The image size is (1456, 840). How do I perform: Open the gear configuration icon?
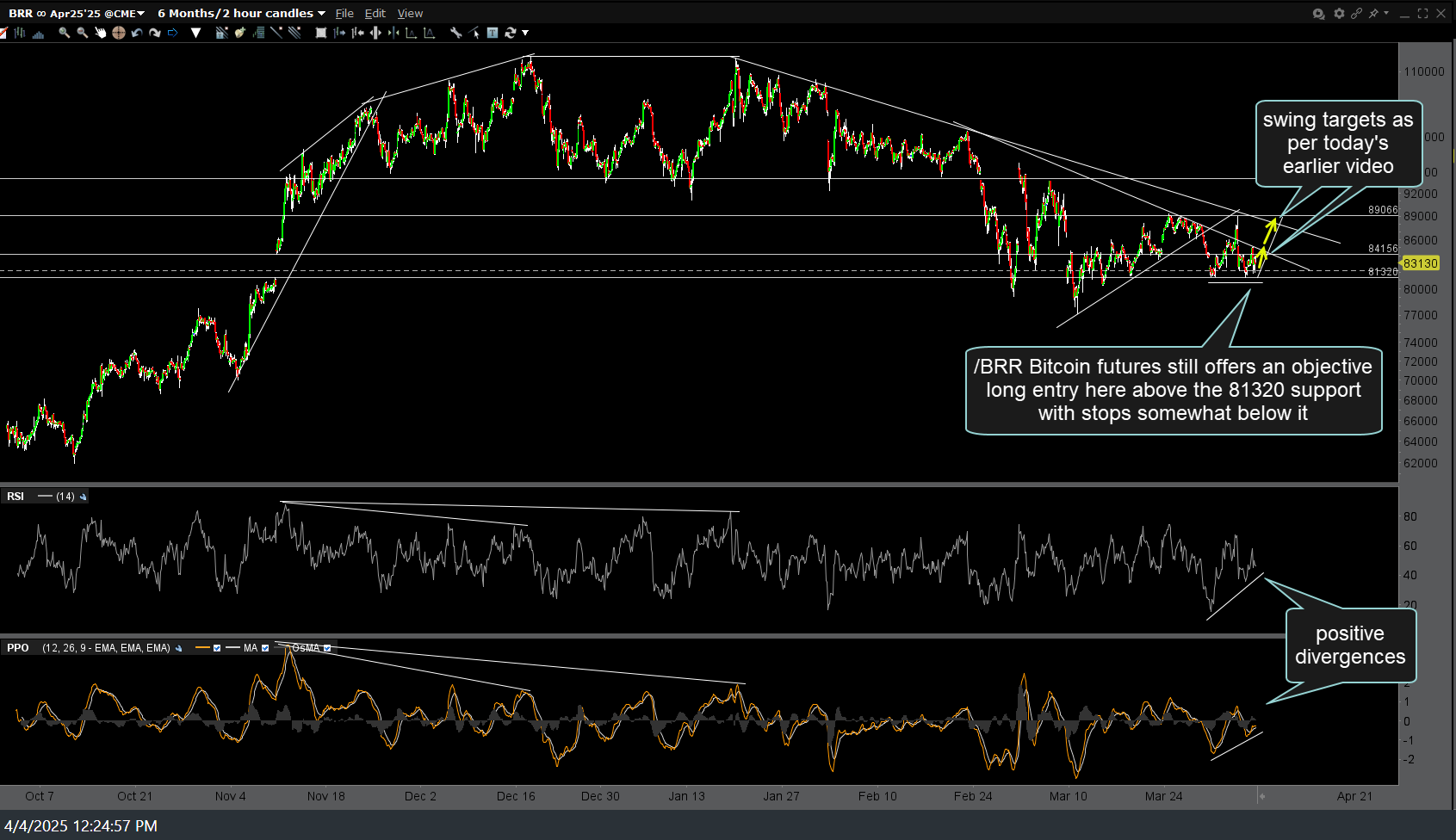coord(1338,13)
